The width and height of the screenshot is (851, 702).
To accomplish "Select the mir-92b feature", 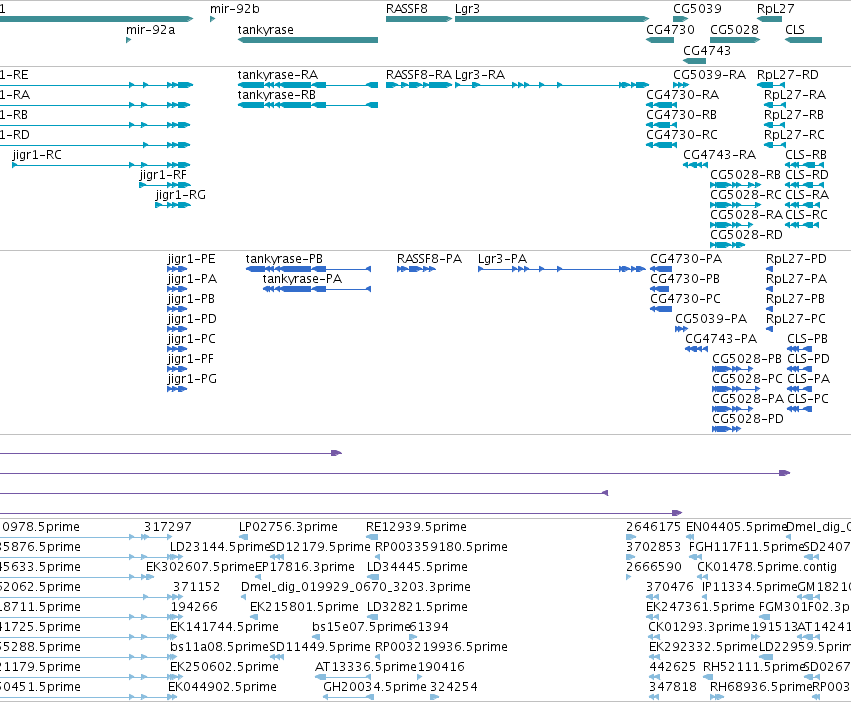I will point(213,20).
